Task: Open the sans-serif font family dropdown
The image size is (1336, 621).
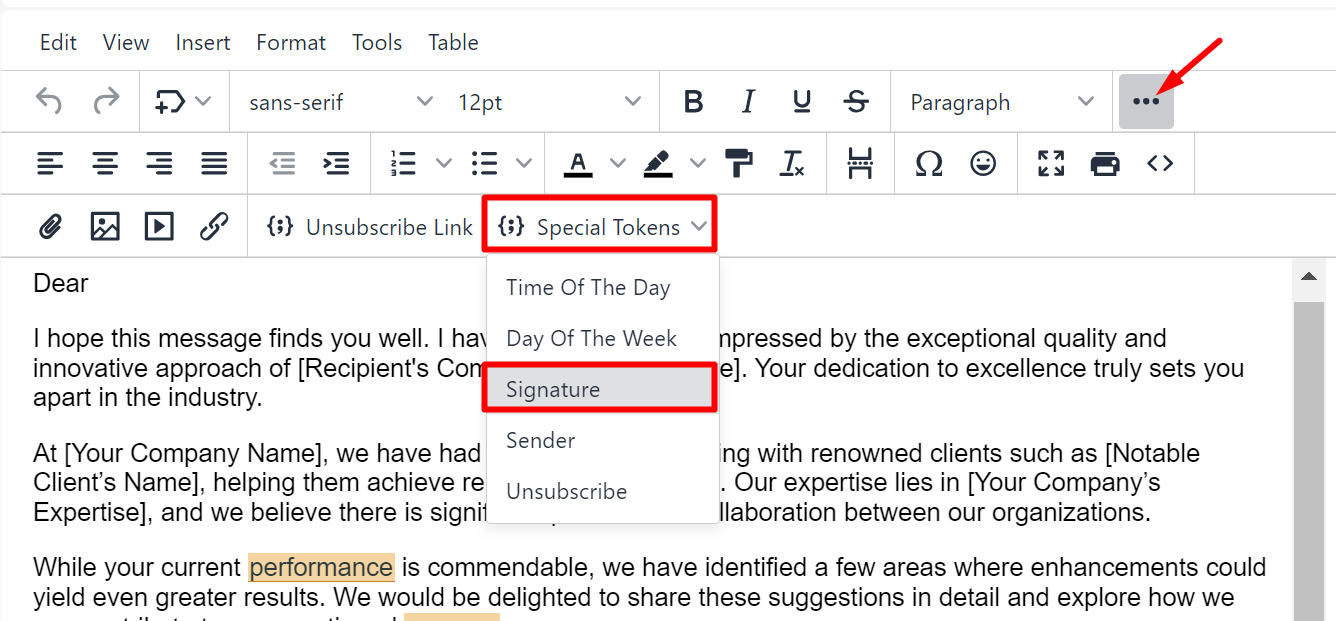Action: coord(340,102)
